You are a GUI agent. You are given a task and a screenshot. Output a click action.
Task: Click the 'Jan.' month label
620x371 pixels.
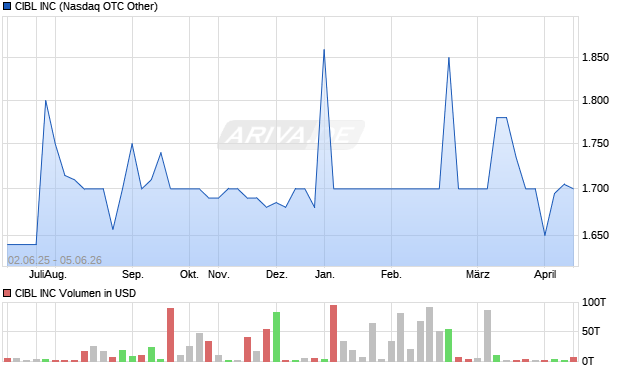(325, 274)
